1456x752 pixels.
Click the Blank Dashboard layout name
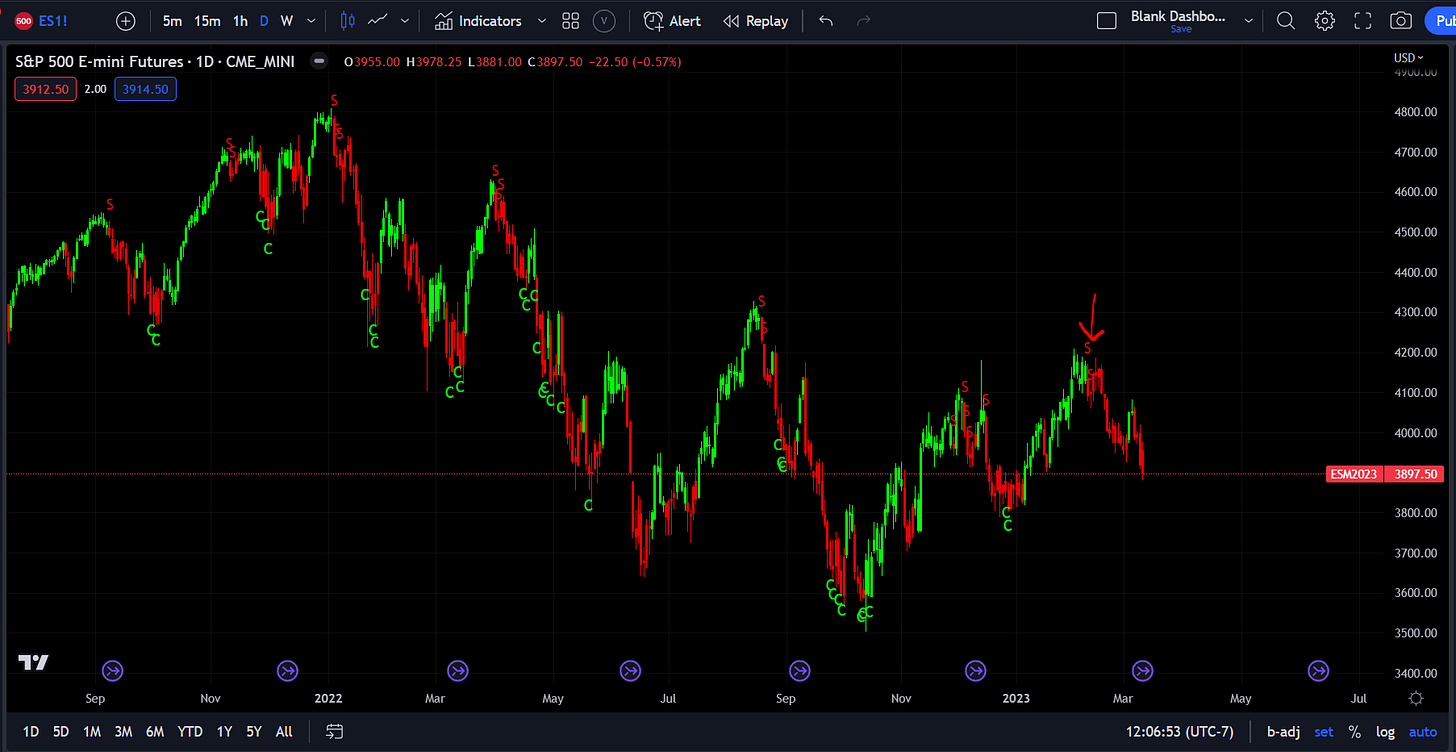(1179, 16)
